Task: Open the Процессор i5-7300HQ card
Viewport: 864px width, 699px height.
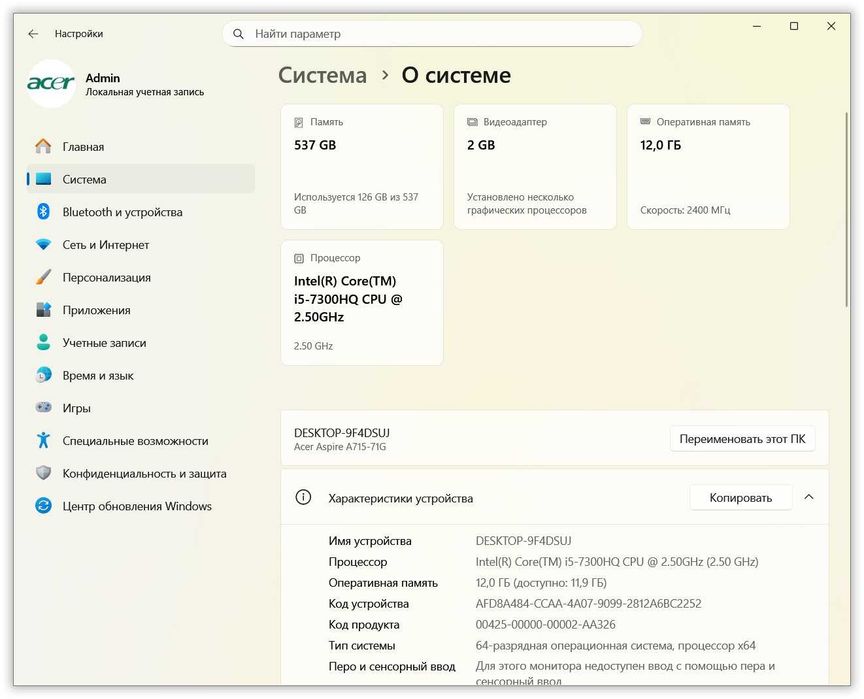Action: (x=362, y=302)
